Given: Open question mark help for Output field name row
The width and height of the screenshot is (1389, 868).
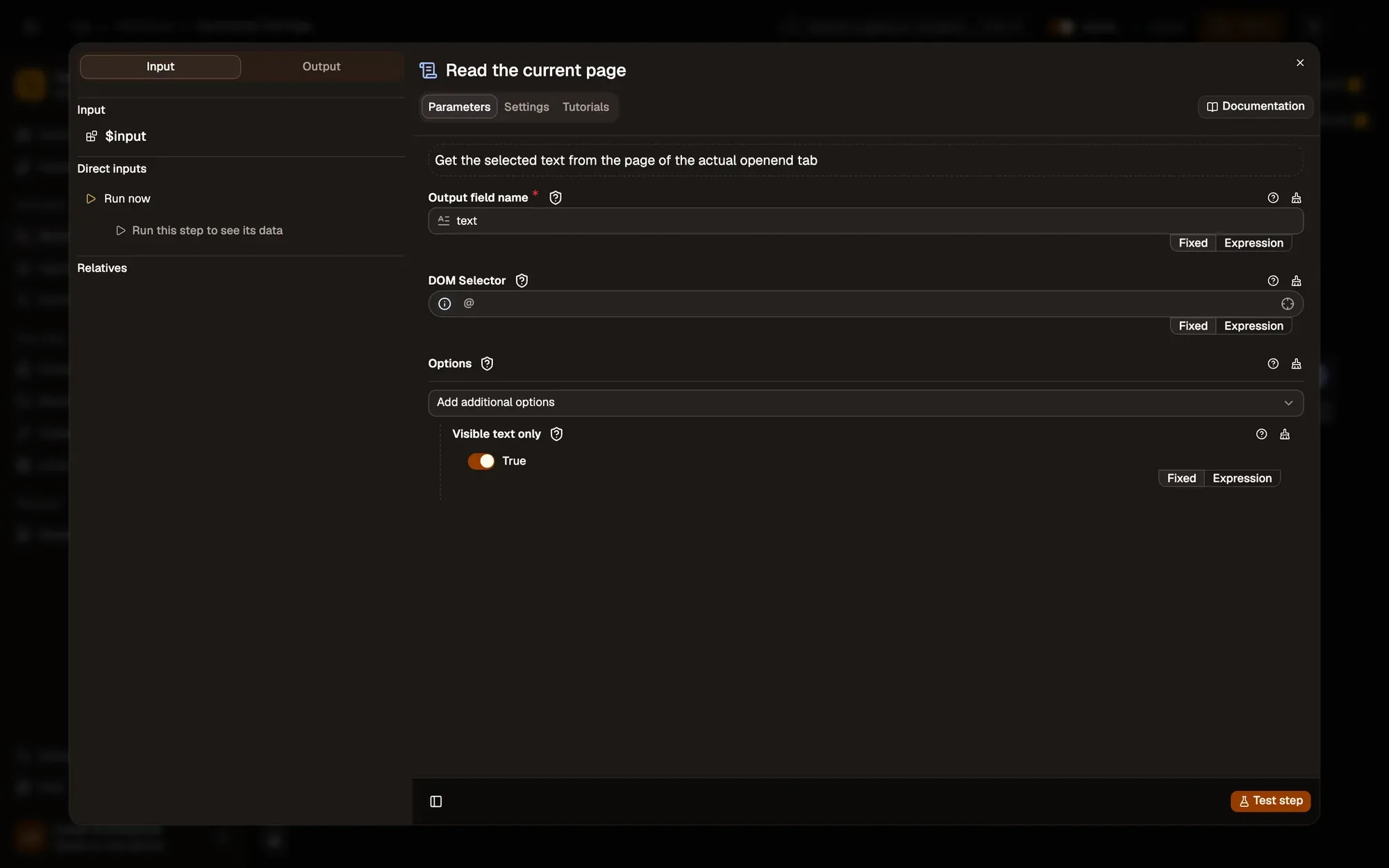Looking at the screenshot, I should (x=1273, y=198).
